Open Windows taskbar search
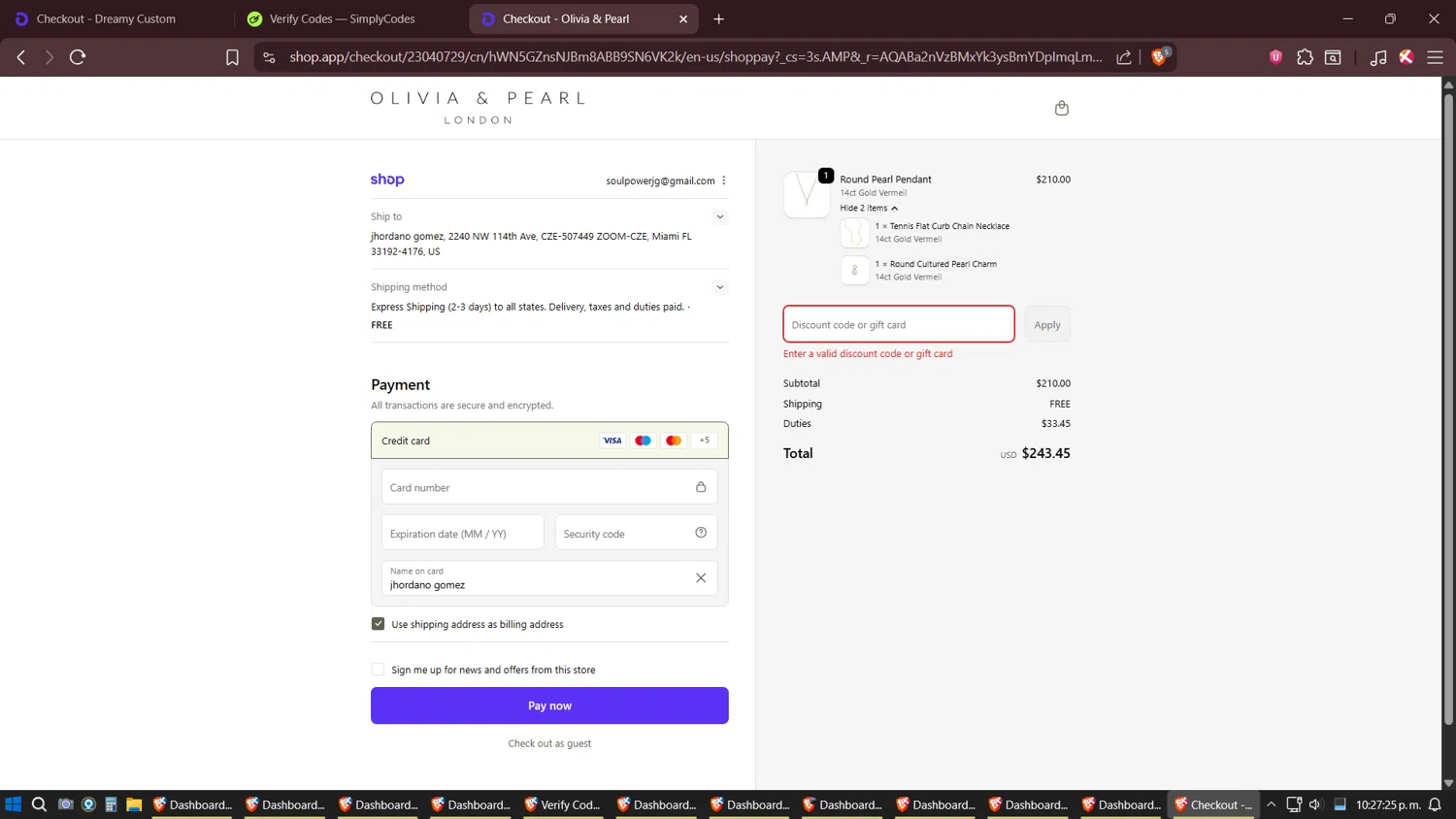This screenshot has width=1456, height=819. pos(39,804)
